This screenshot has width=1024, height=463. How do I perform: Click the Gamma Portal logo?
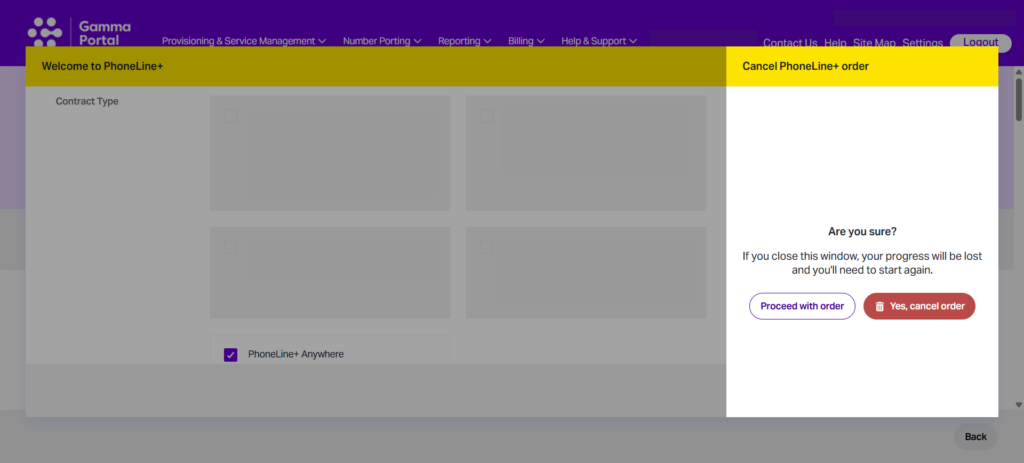(79, 32)
